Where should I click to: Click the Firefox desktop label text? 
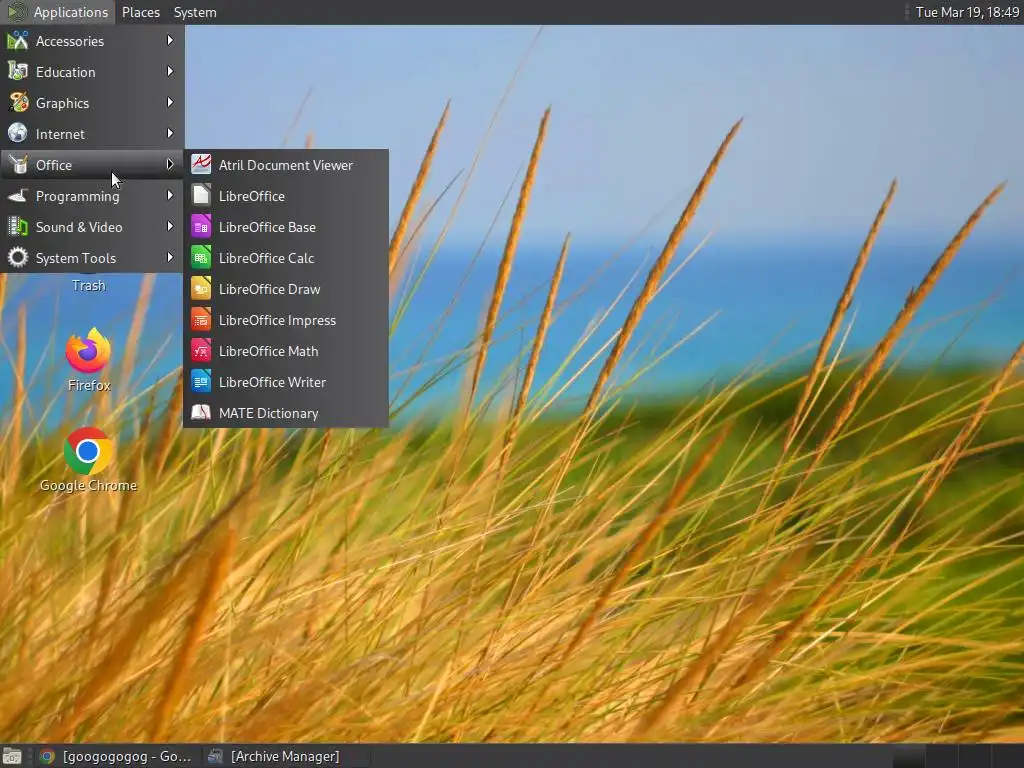(89, 385)
